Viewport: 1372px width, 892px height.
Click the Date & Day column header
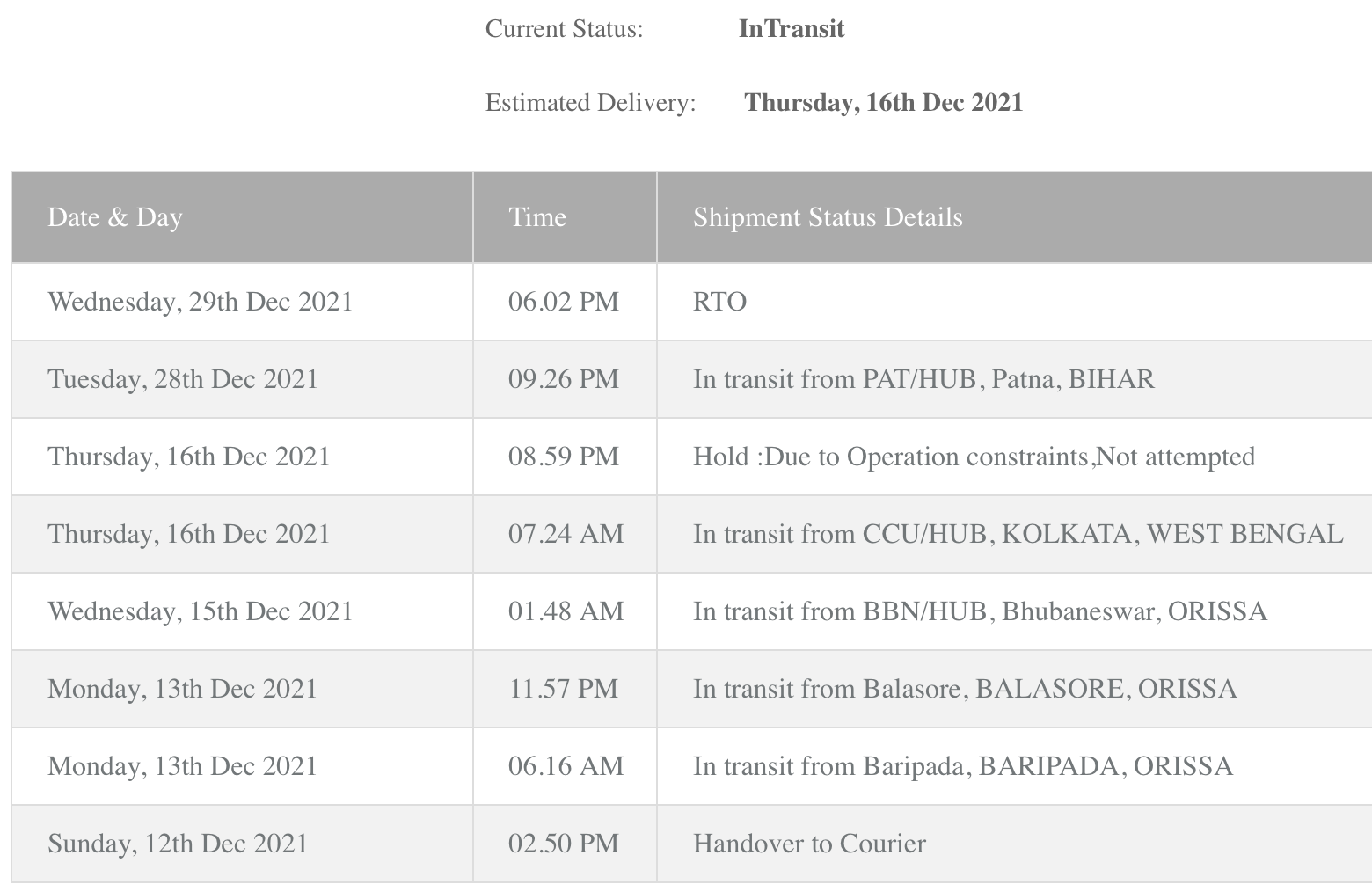pos(115,217)
